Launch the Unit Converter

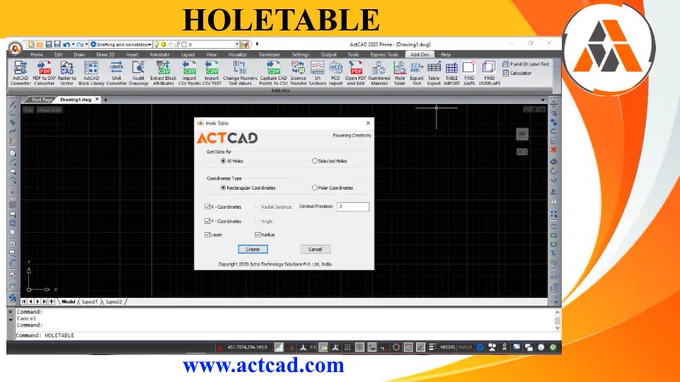point(116,73)
